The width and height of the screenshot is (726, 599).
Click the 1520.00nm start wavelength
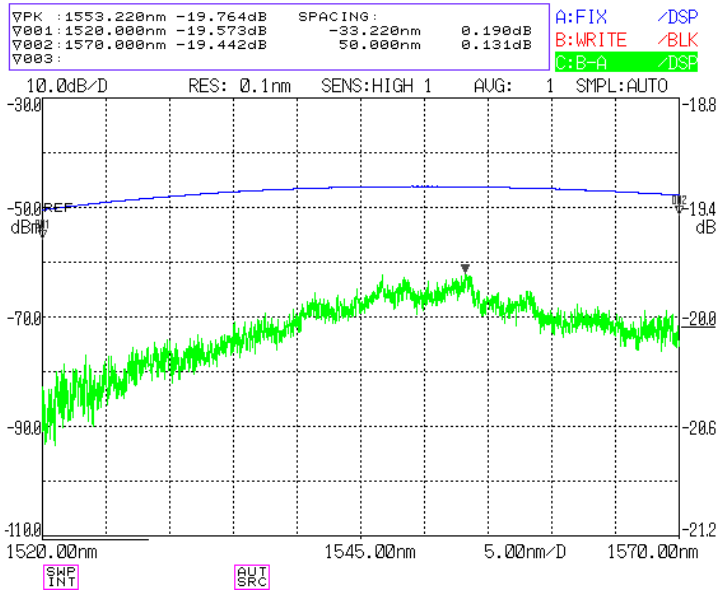(x=52, y=552)
